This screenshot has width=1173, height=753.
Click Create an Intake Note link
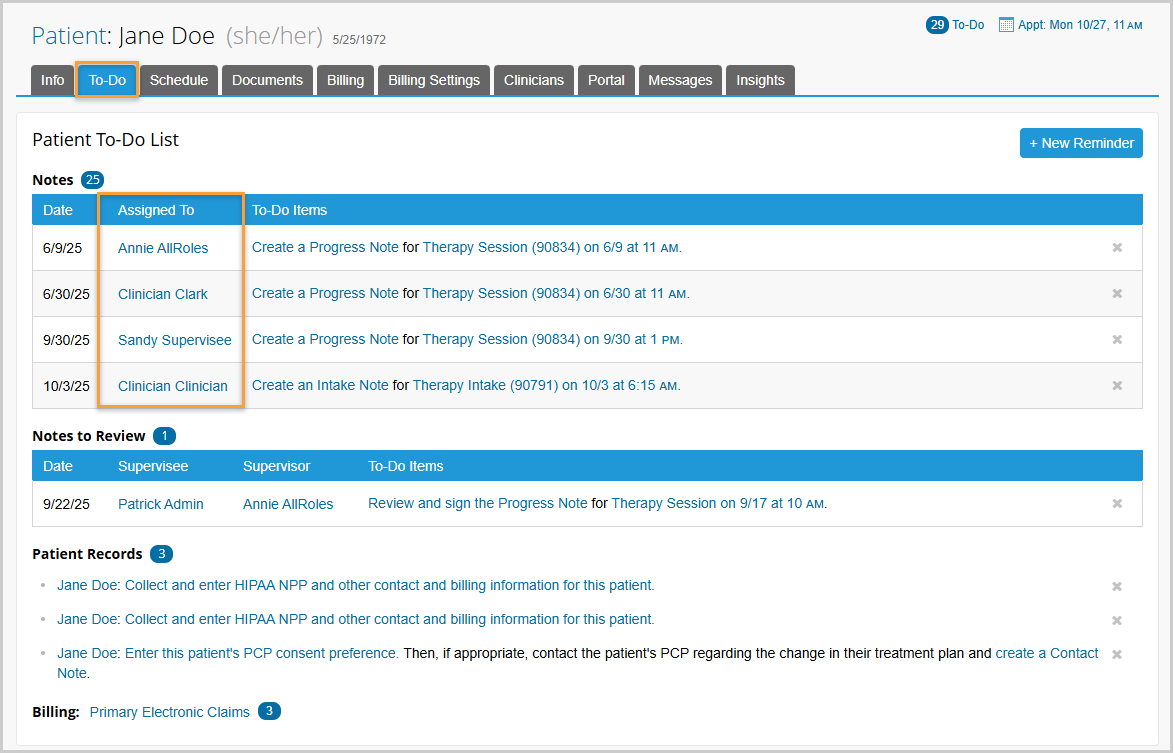click(x=320, y=385)
